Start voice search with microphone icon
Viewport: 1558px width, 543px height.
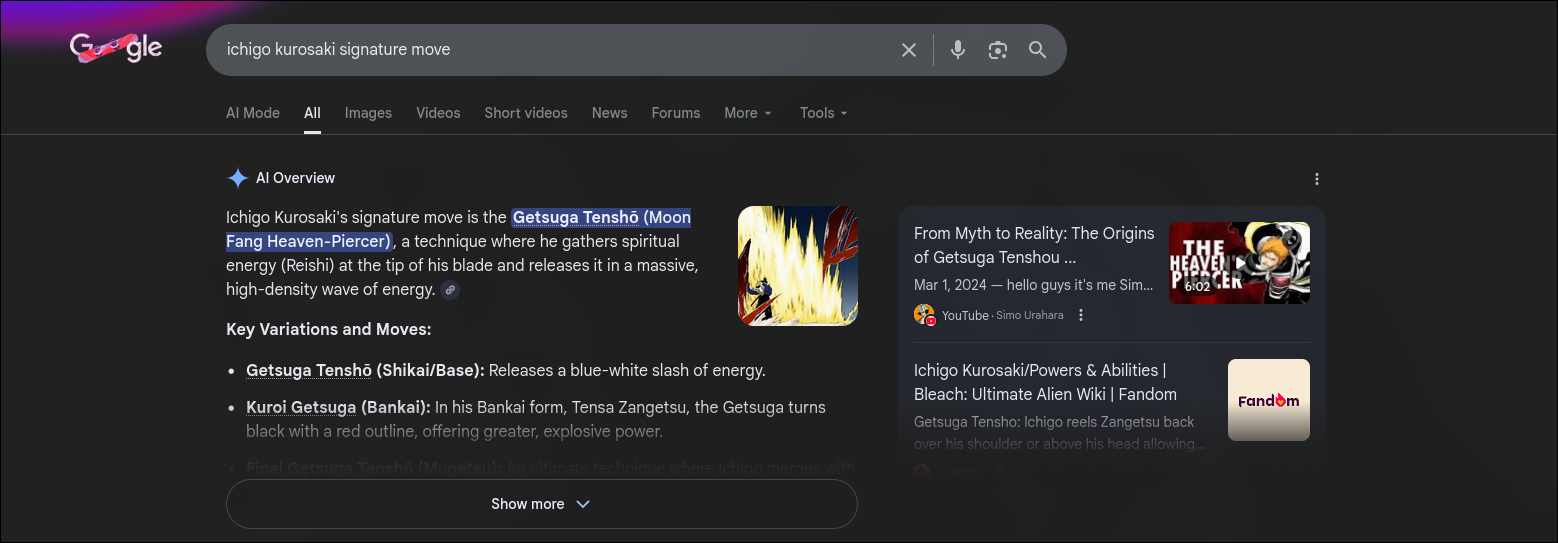tap(958, 50)
